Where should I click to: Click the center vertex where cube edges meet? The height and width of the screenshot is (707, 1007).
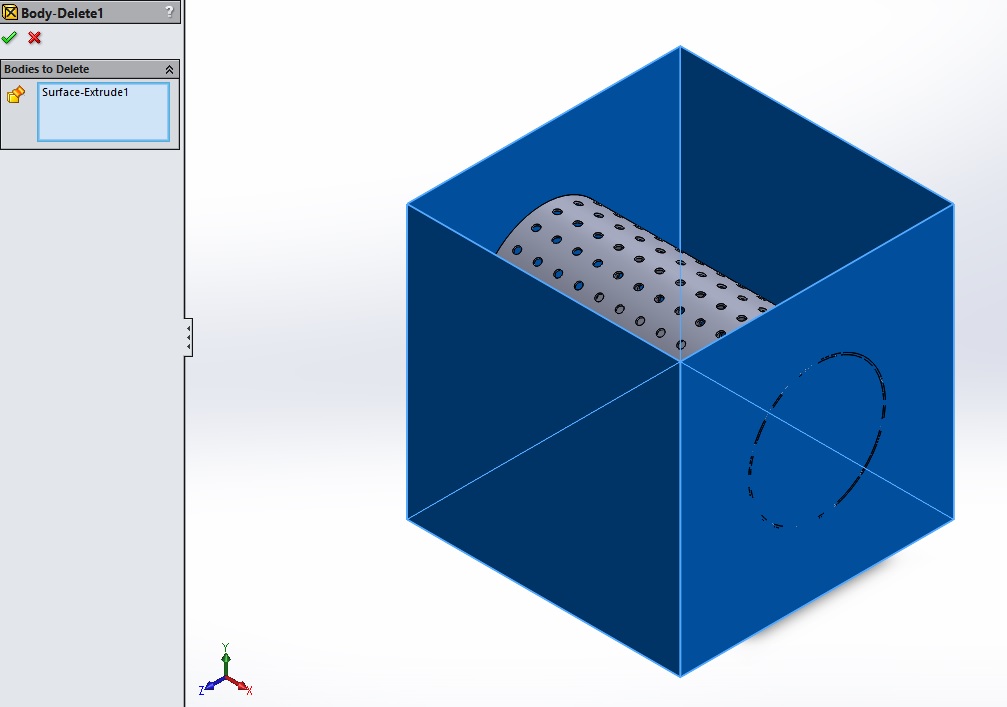click(x=680, y=360)
